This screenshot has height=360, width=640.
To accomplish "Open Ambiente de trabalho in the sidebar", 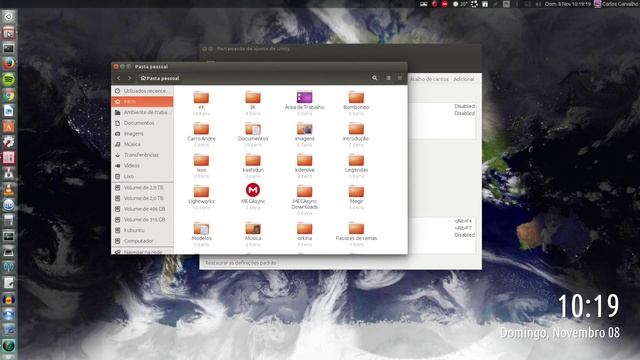I will click(142, 112).
